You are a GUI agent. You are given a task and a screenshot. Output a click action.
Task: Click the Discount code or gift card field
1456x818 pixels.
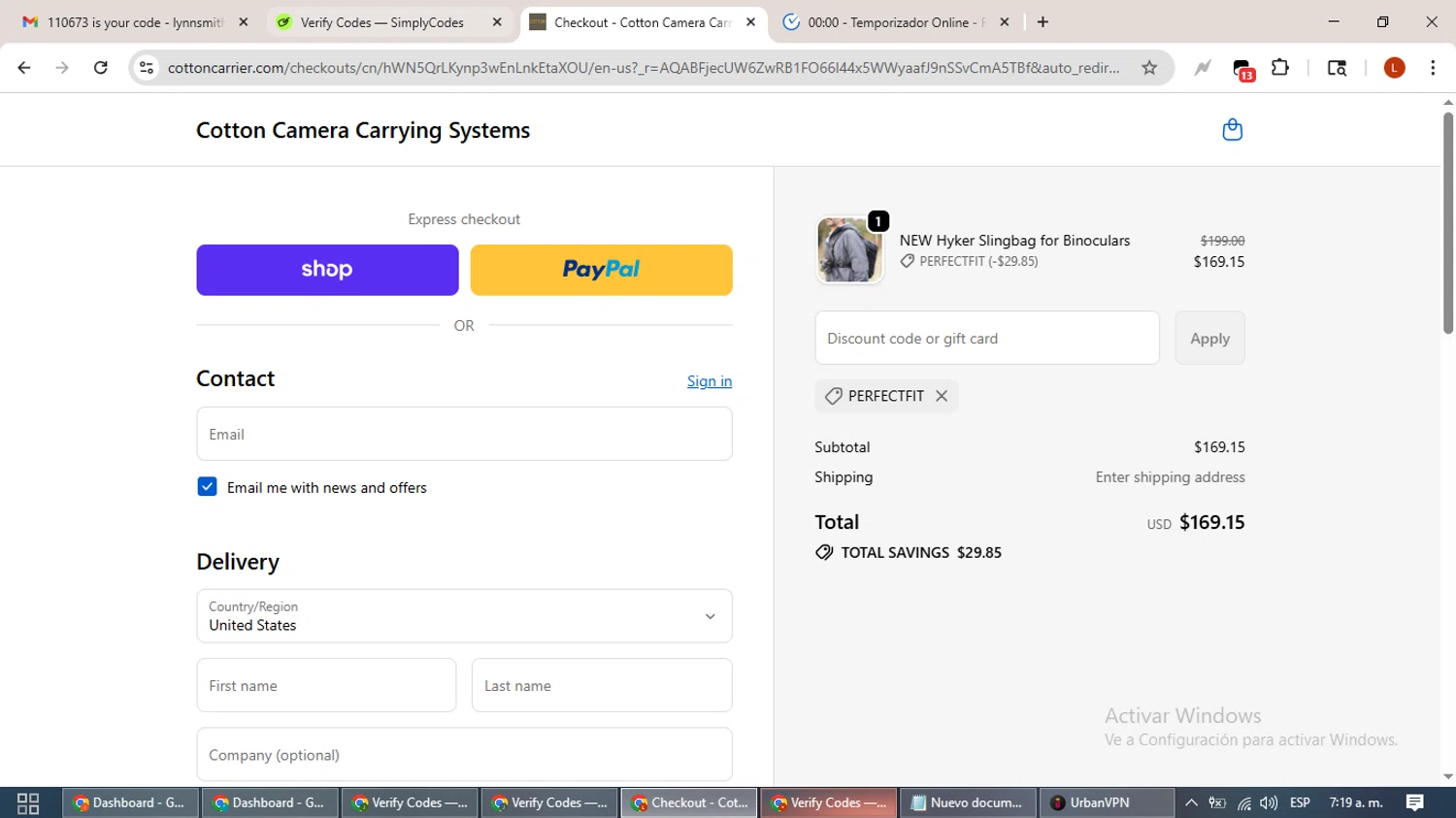coord(987,339)
